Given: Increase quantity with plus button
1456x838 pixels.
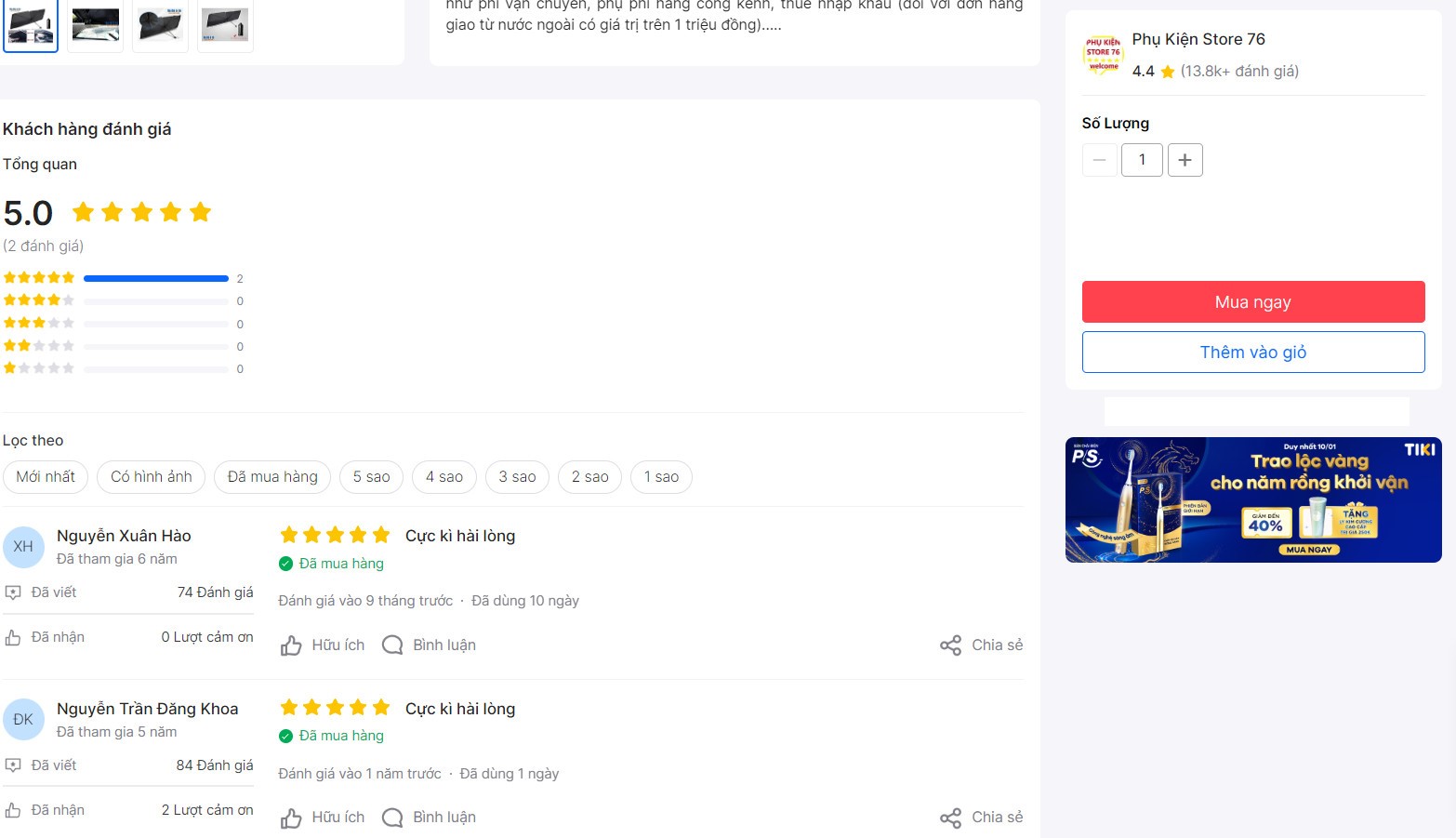Looking at the screenshot, I should click(1185, 160).
